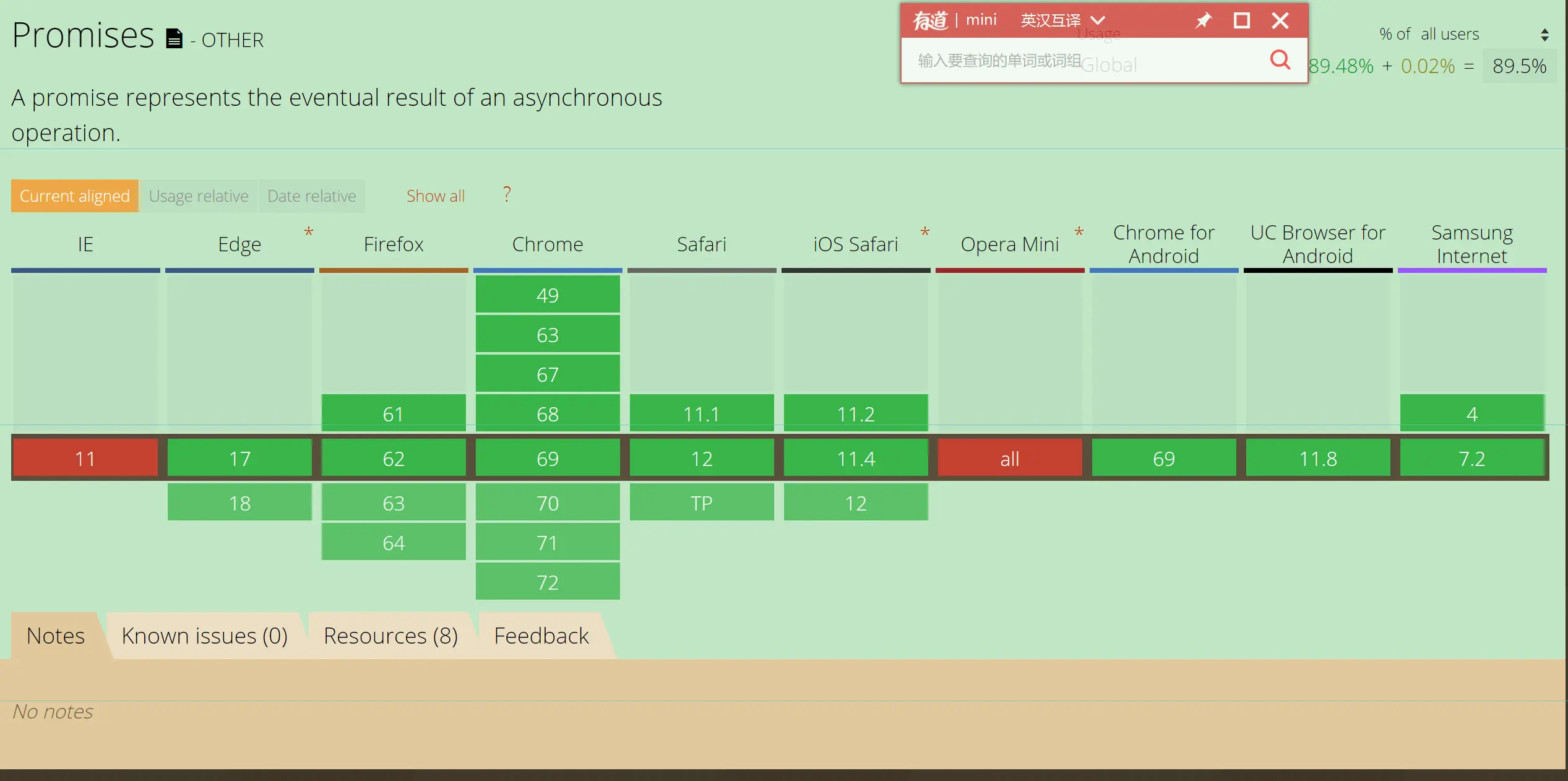
Task: Select the iOS Safari 11.4 cell
Action: coord(856,459)
